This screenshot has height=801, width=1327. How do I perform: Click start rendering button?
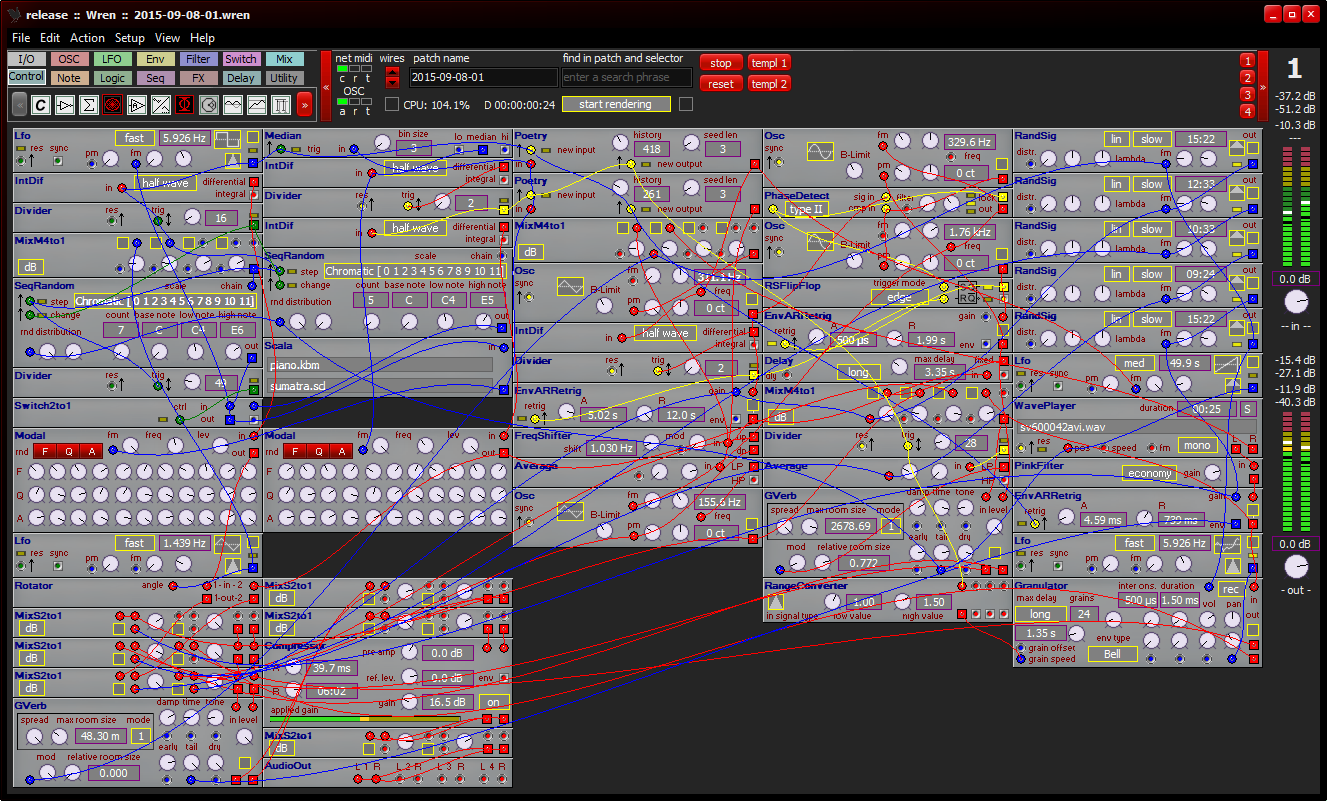(615, 104)
